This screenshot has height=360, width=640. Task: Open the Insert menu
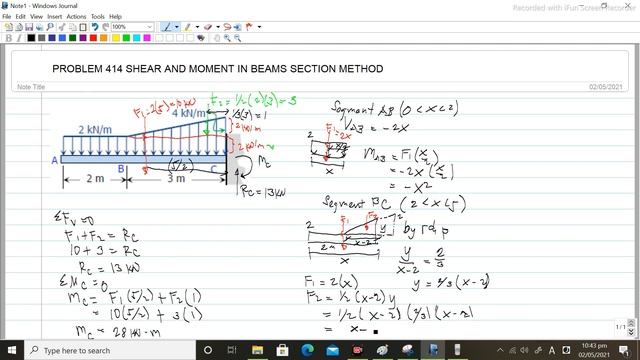[x=54, y=16]
